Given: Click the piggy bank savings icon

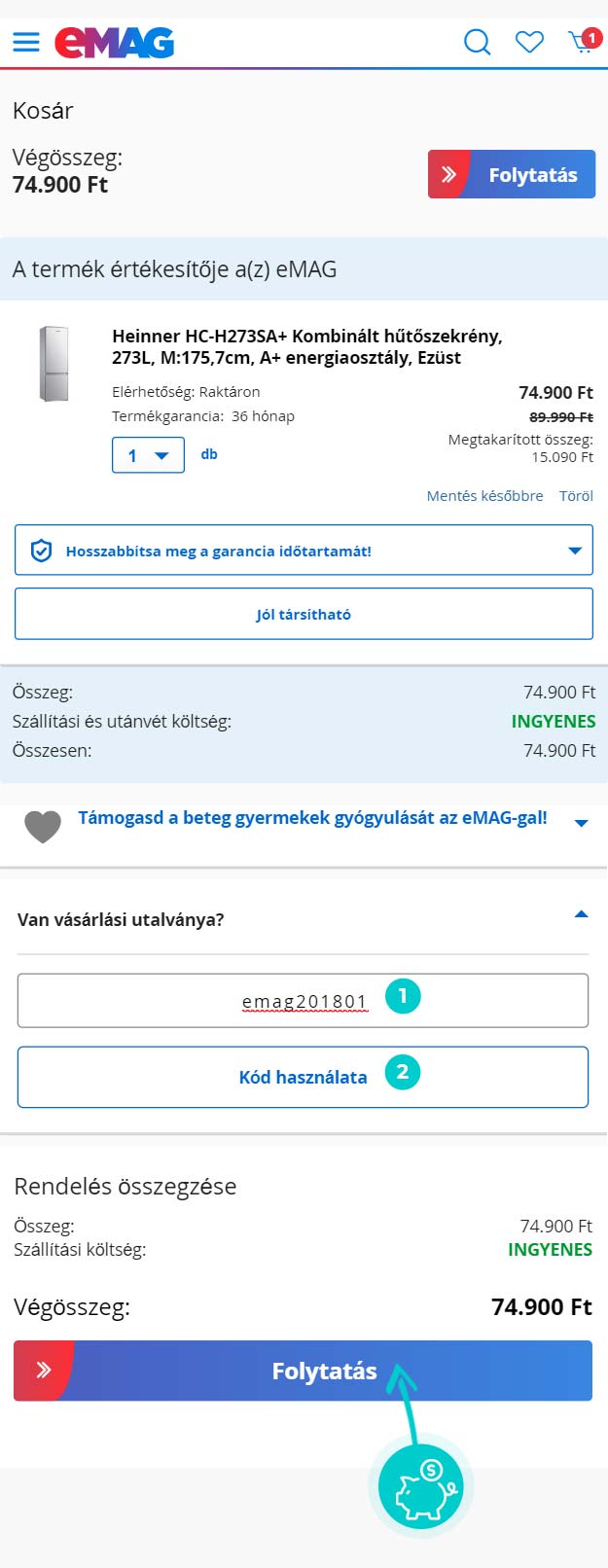Looking at the screenshot, I should [421, 1485].
